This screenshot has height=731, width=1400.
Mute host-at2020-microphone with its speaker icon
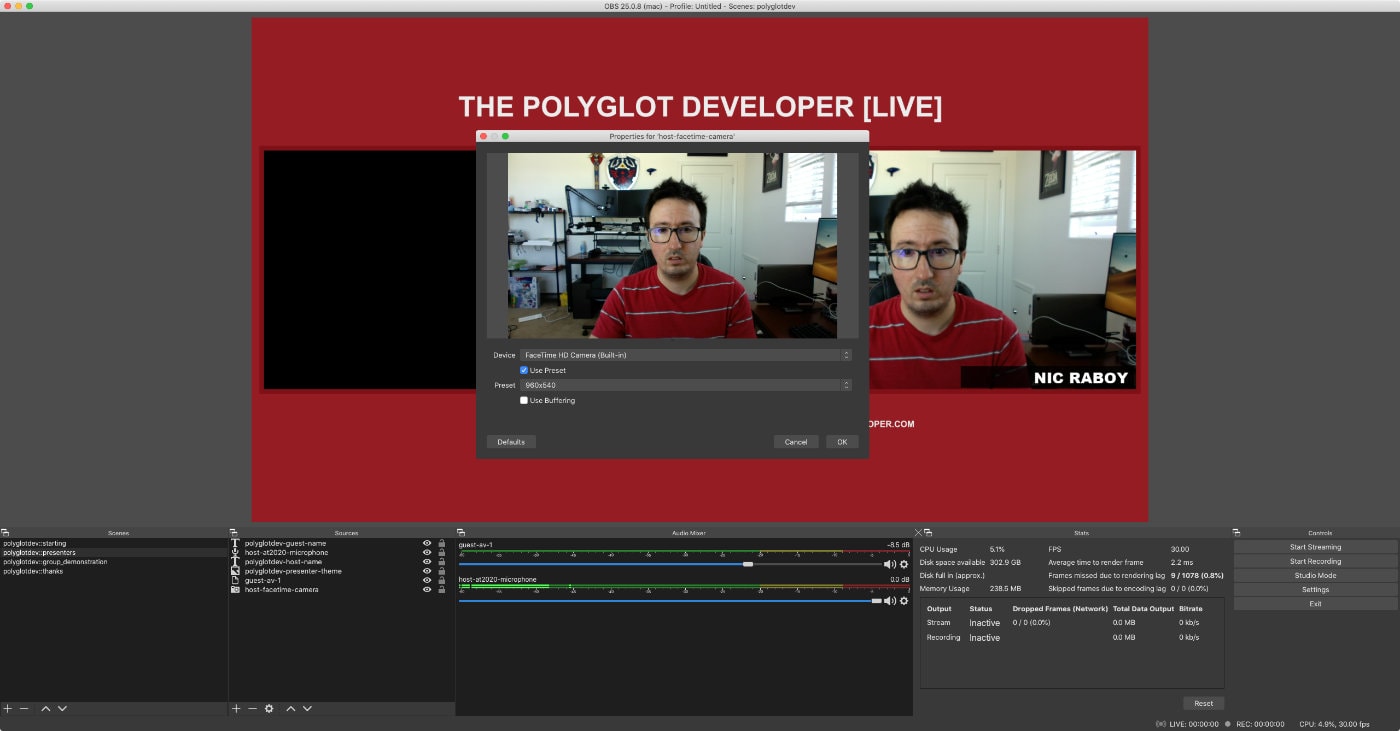[x=889, y=600]
